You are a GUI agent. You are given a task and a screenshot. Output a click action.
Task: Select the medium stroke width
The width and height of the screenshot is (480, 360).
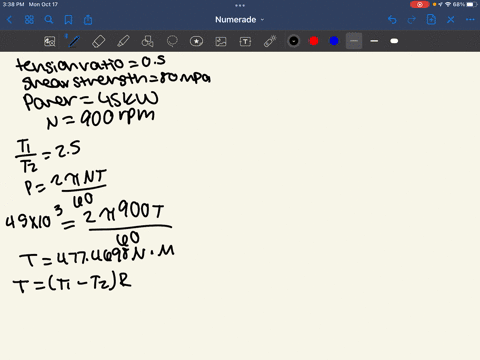click(x=374, y=41)
